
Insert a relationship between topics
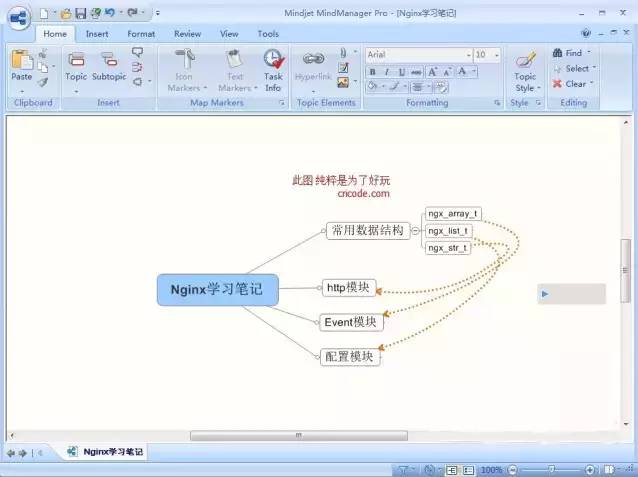[138, 67]
